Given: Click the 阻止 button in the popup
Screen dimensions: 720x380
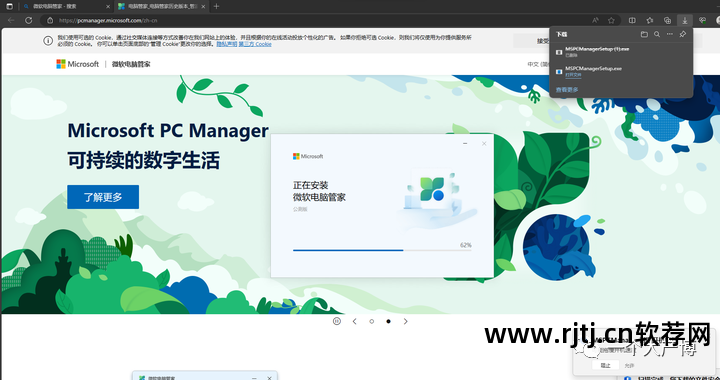Looking at the screenshot, I should pyautogui.click(x=606, y=365).
